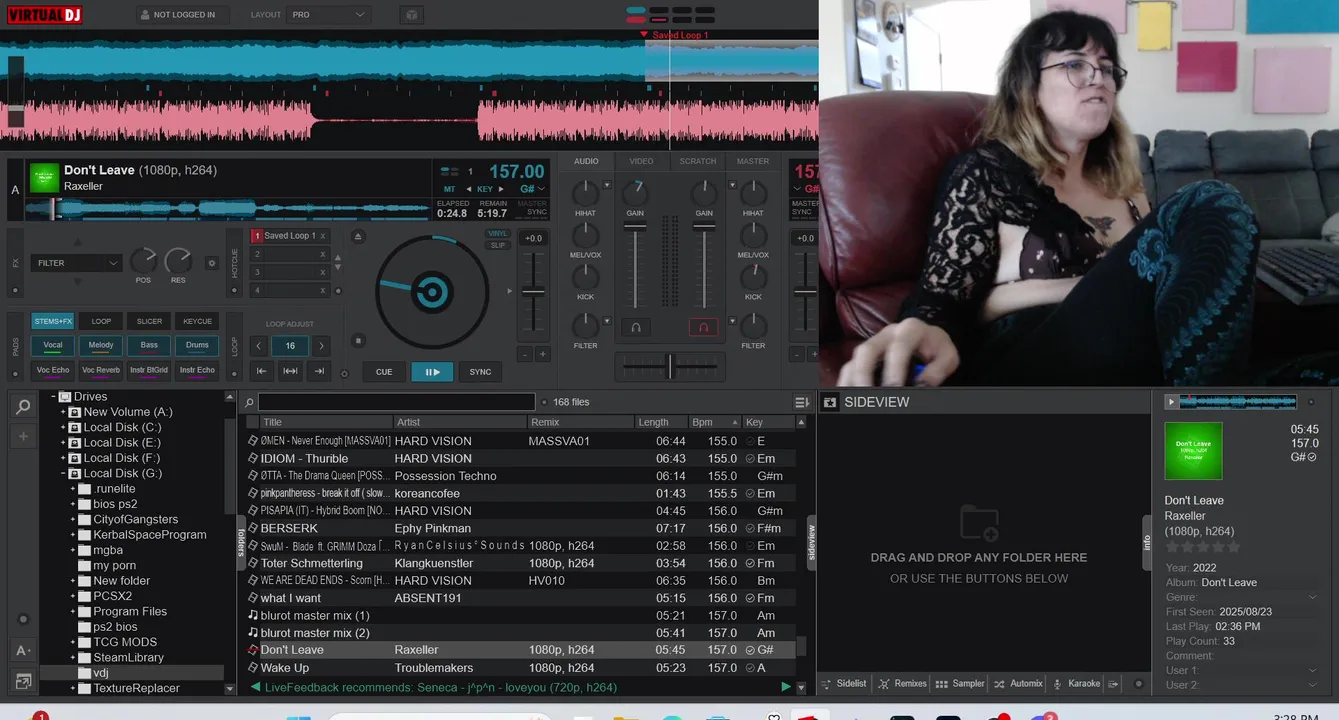Toggle Vocal stem pad
The width and height of the screenshot is (1339, 720).
click(53, 346)
